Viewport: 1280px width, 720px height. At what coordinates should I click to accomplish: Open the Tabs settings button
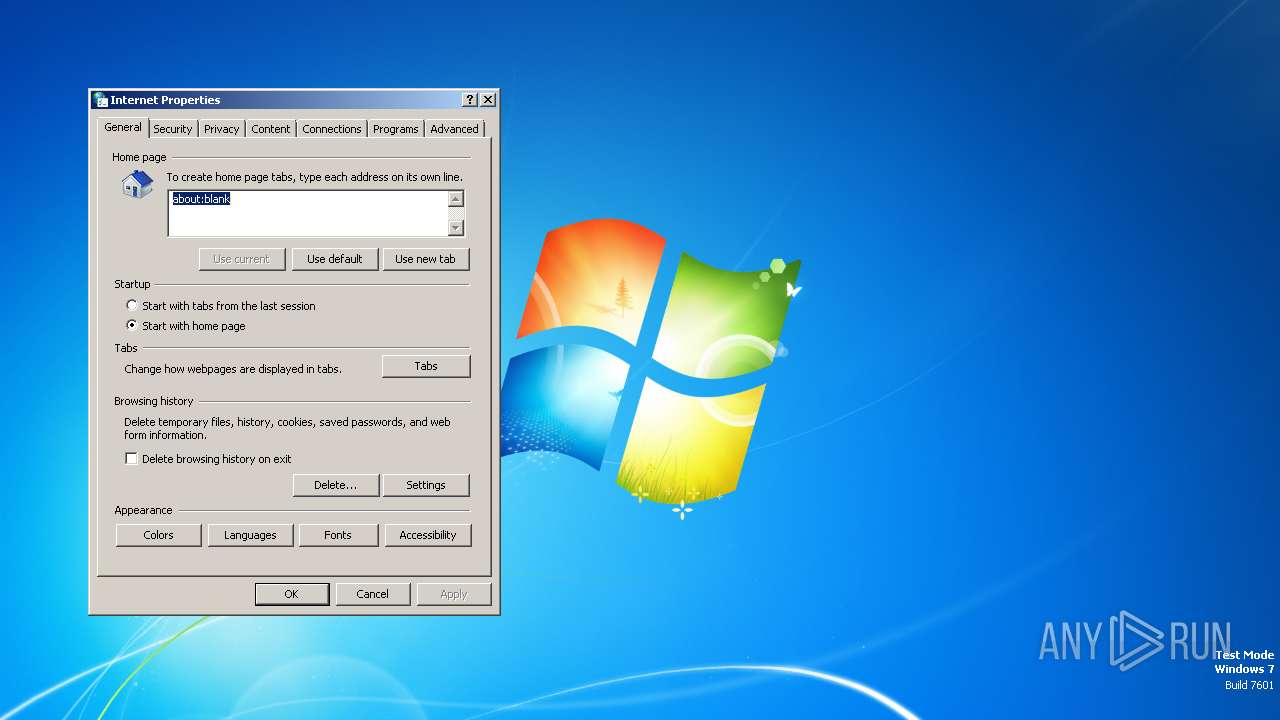[x=426, y=366]
